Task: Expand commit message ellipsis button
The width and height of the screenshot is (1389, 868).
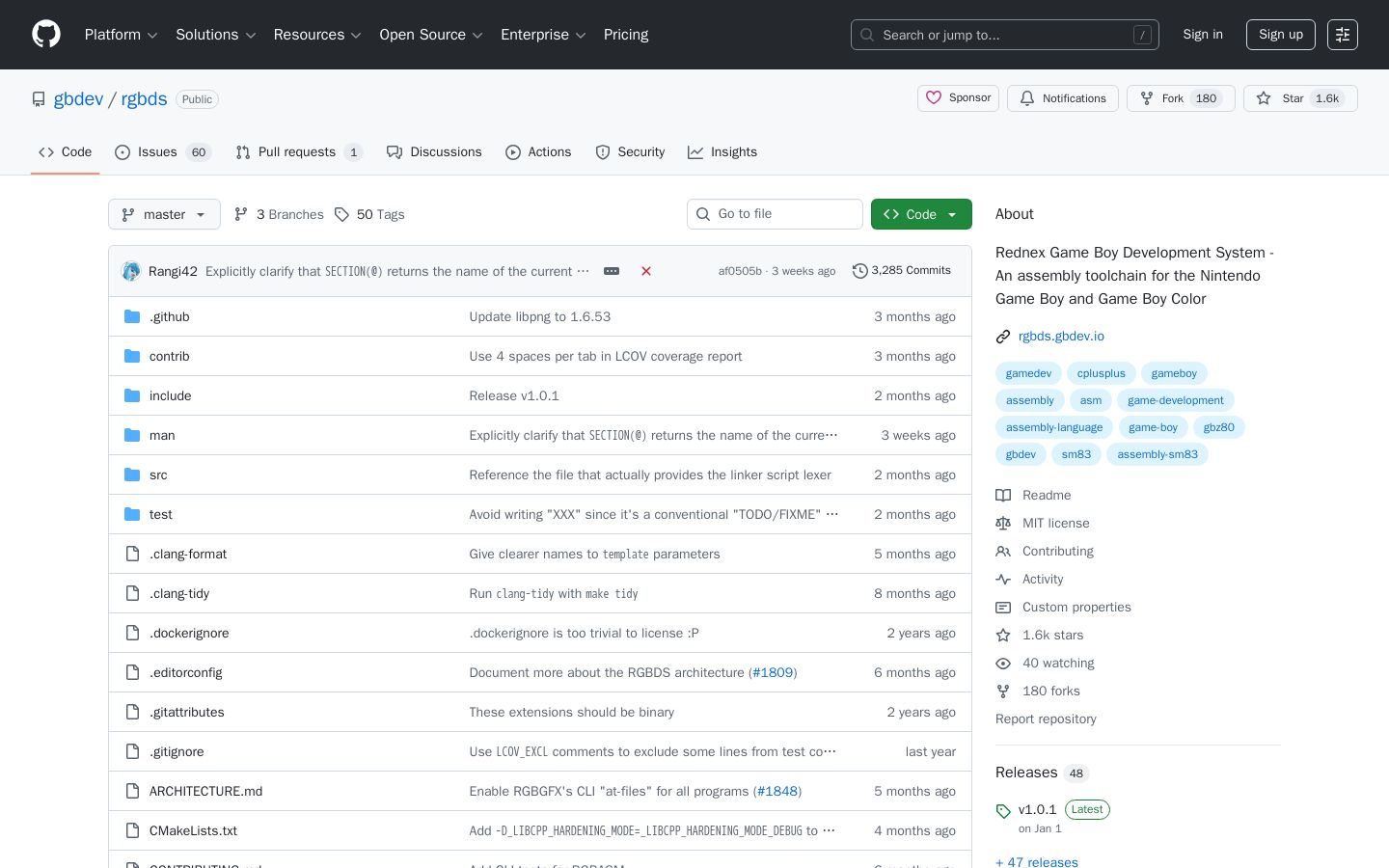Action: point(612,271)
